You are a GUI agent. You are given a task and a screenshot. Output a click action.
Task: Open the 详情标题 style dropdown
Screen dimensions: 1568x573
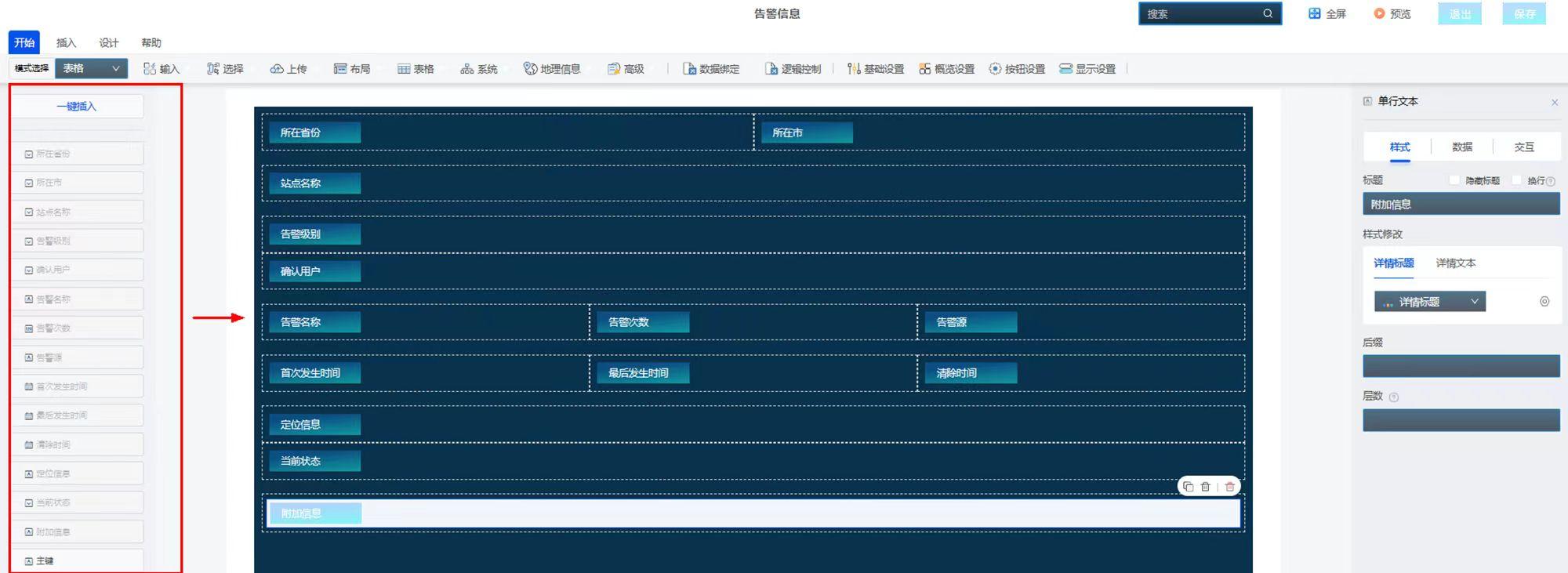coord(1430,302)
